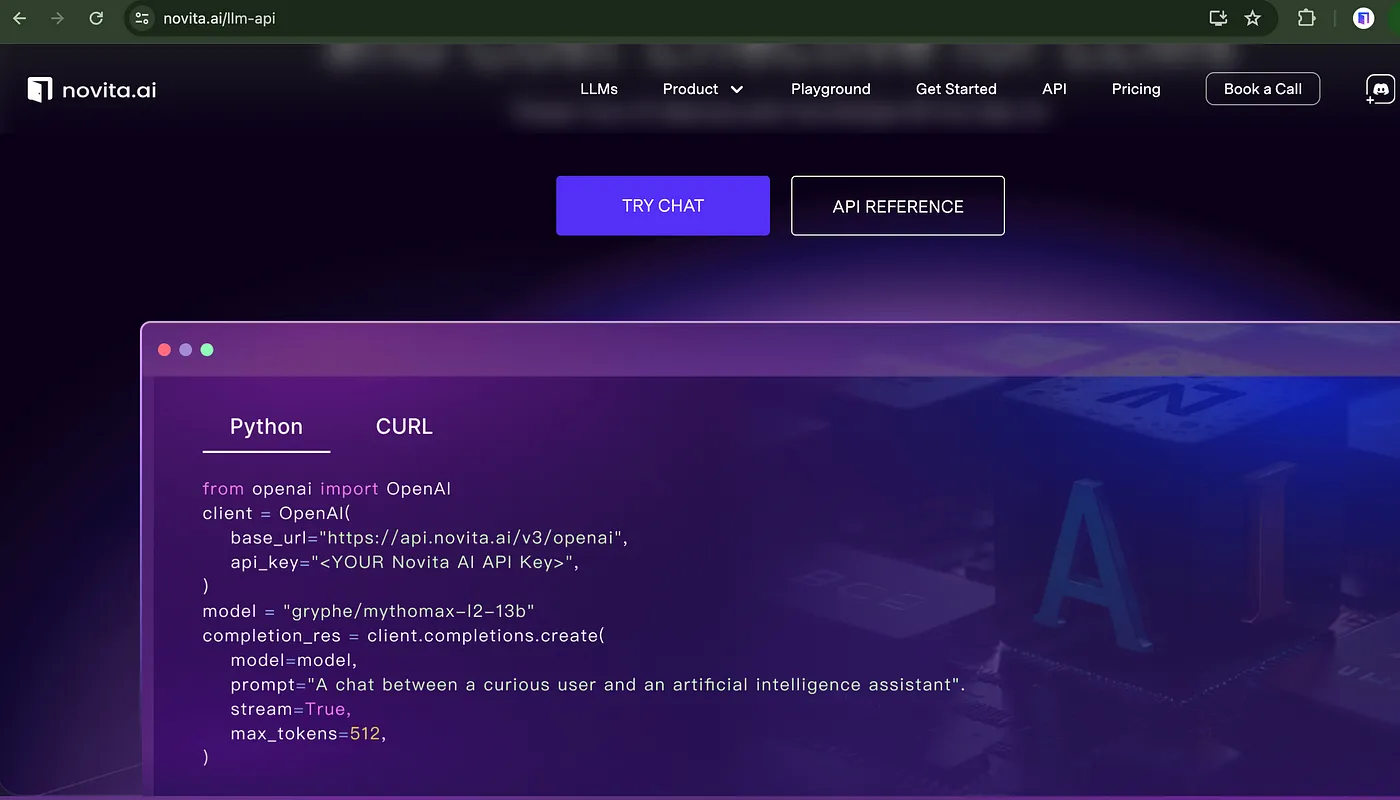
Task: Expand the Product dropdown menu
Action: click(x=703, y=89)
